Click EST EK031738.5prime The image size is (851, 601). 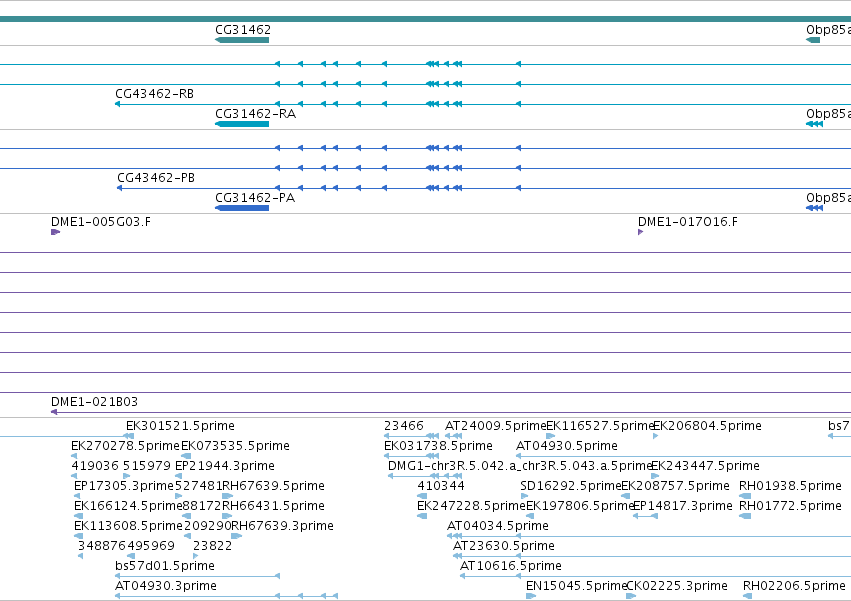[439, 446]
